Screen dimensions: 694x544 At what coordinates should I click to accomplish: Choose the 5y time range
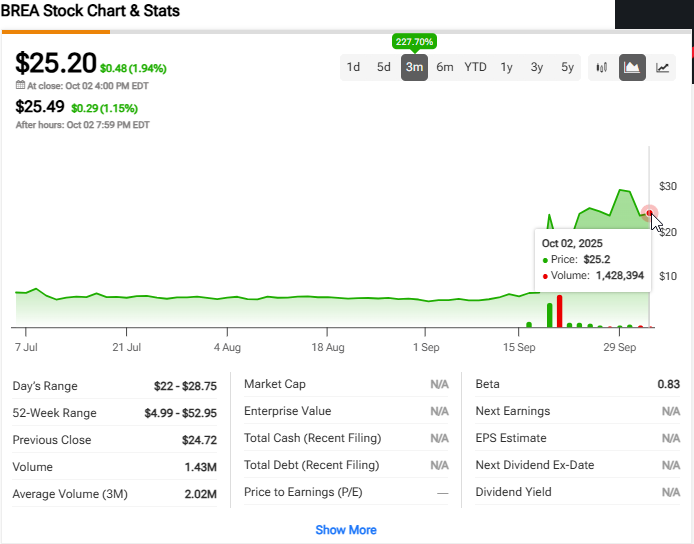click(568, 67)
